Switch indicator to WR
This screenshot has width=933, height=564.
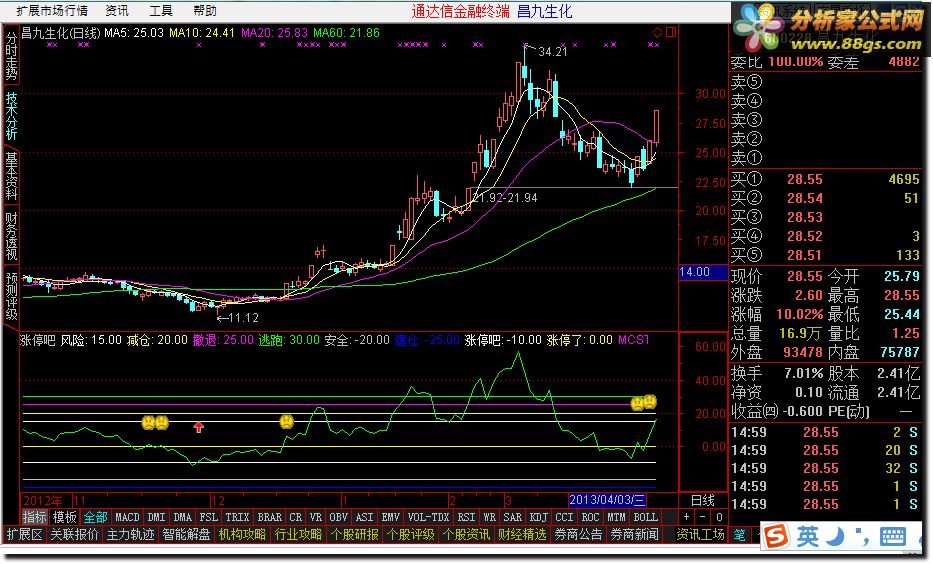click(x=489, y=517)
